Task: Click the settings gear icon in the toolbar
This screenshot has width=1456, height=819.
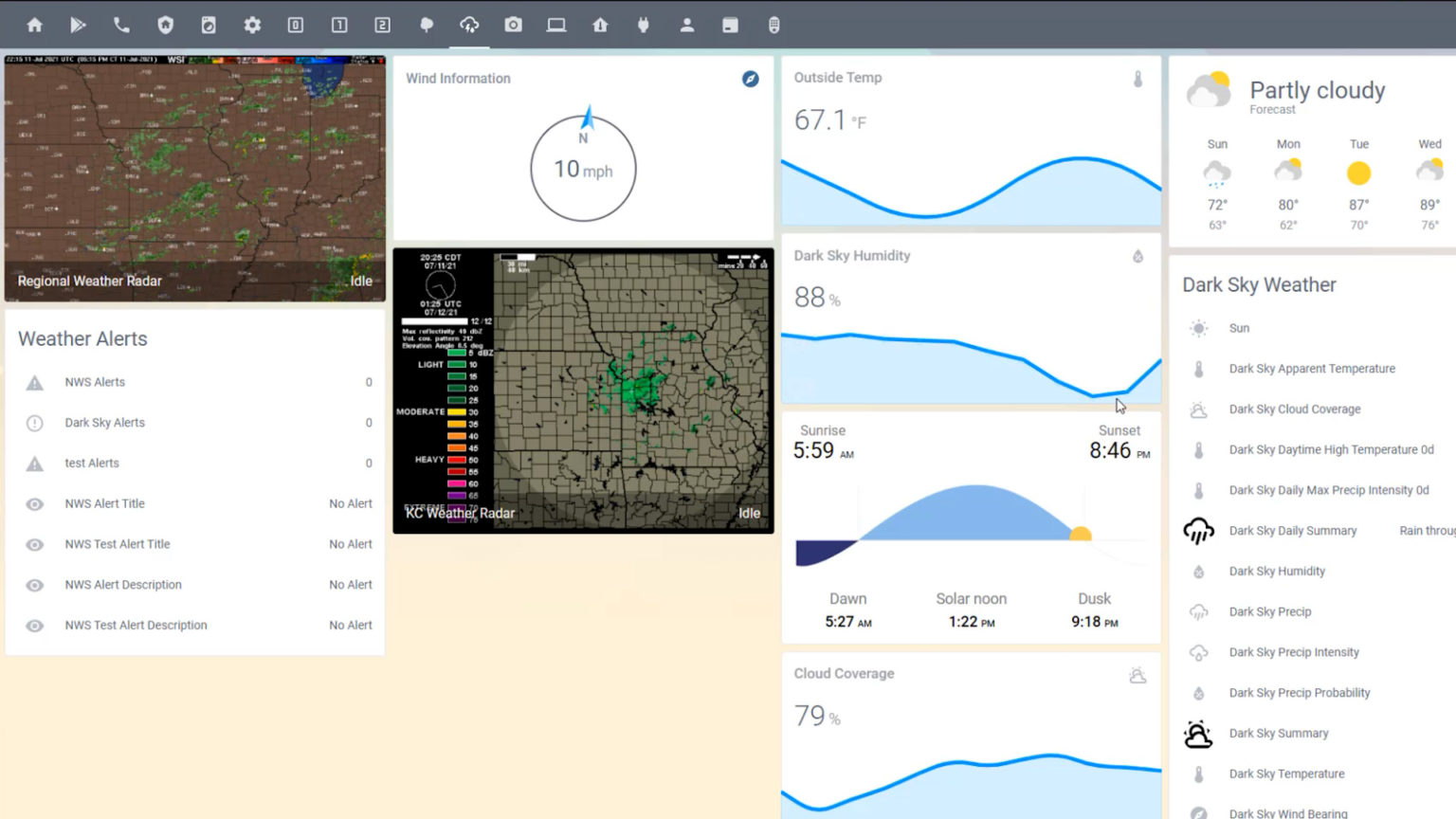Action: click(x=252, y=26)
